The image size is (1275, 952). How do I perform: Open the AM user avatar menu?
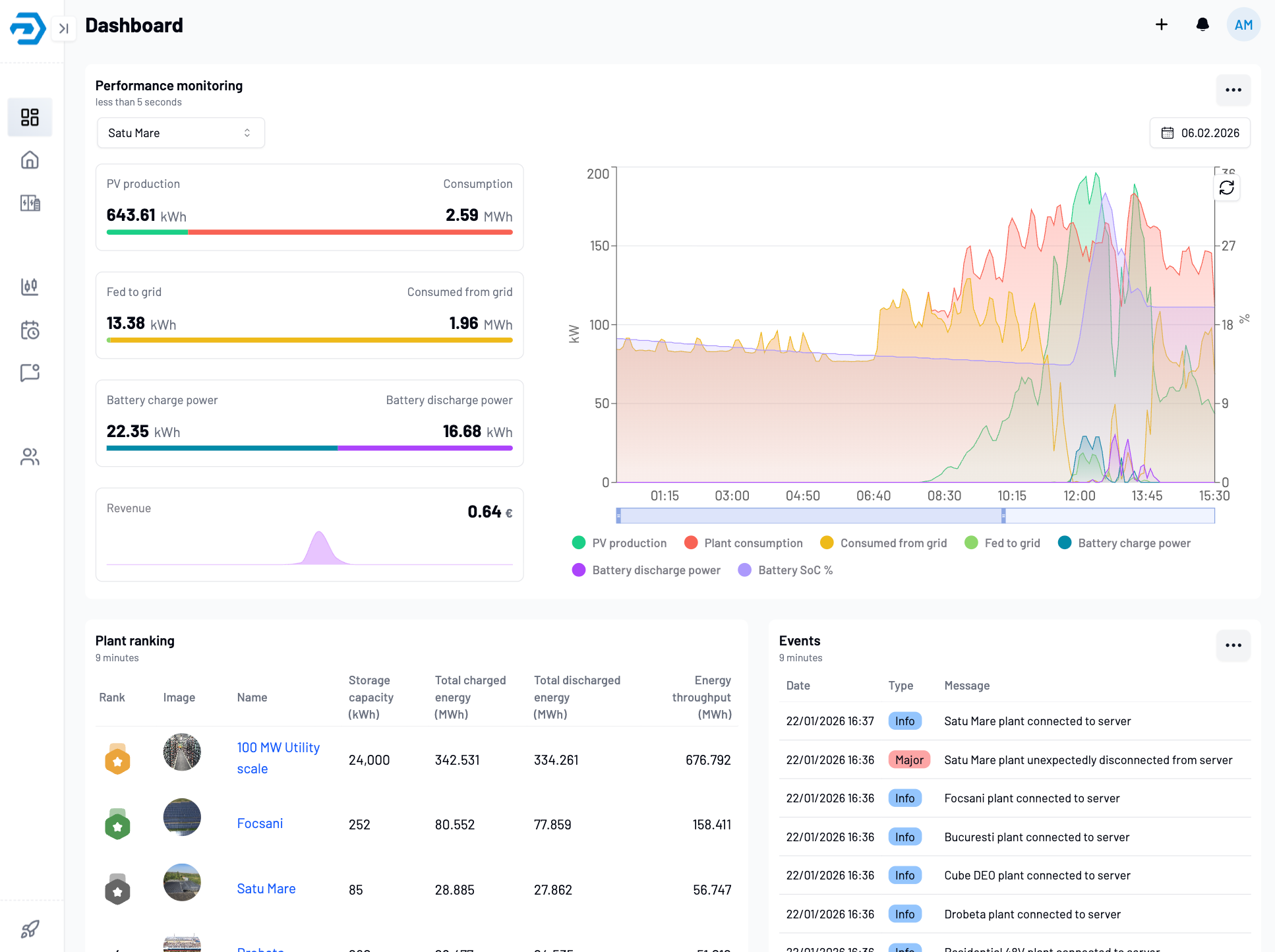pos(1243,25)
